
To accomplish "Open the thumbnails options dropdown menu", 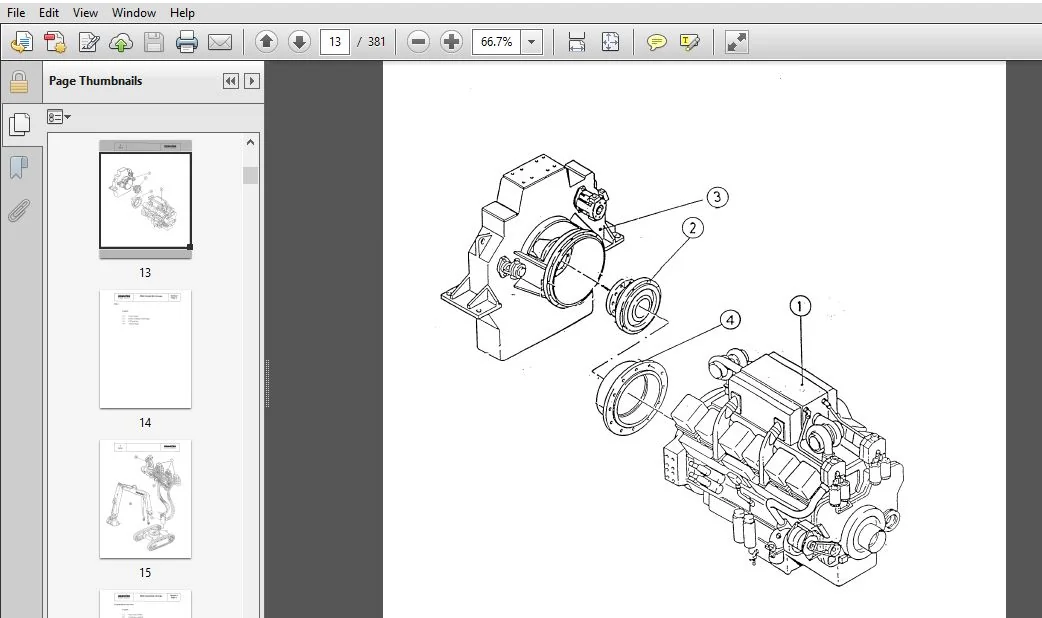I will click(58, 117).
